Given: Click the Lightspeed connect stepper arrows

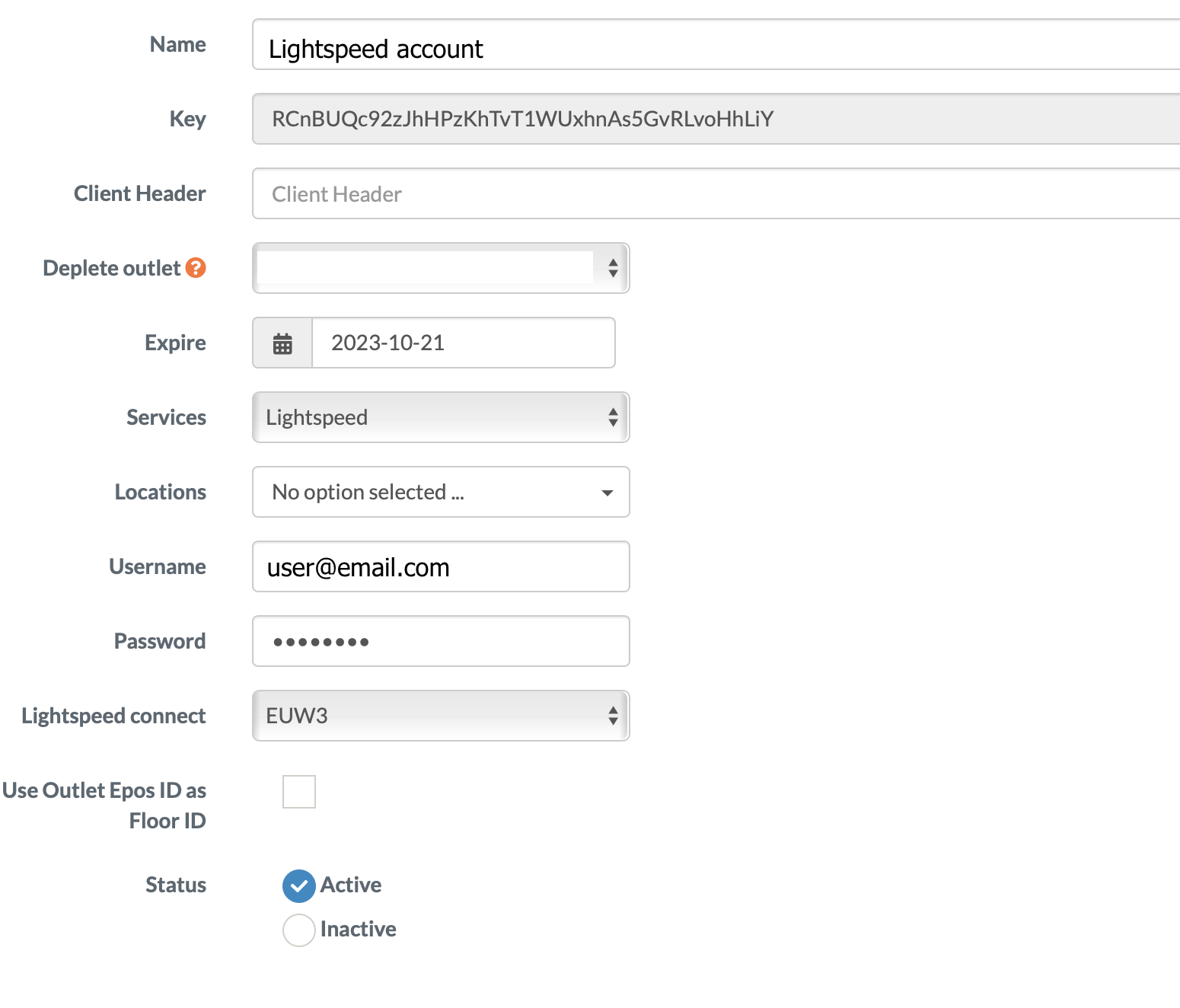Looking at the screenshot, I should [x=614, y=715].
